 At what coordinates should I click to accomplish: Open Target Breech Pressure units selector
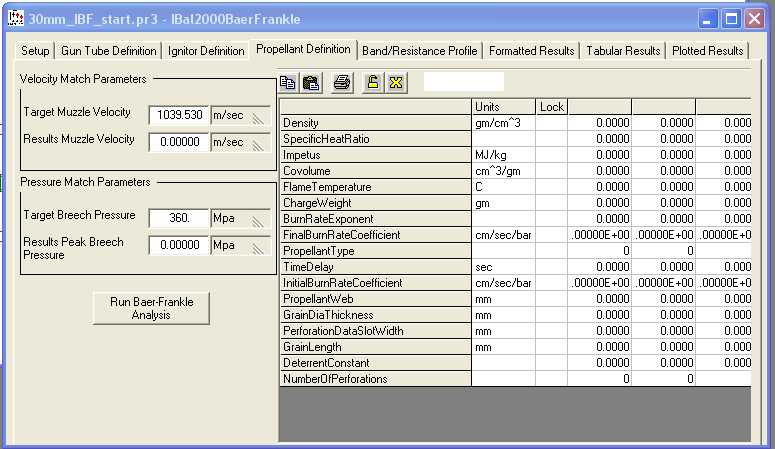click(x=240, y=217)
